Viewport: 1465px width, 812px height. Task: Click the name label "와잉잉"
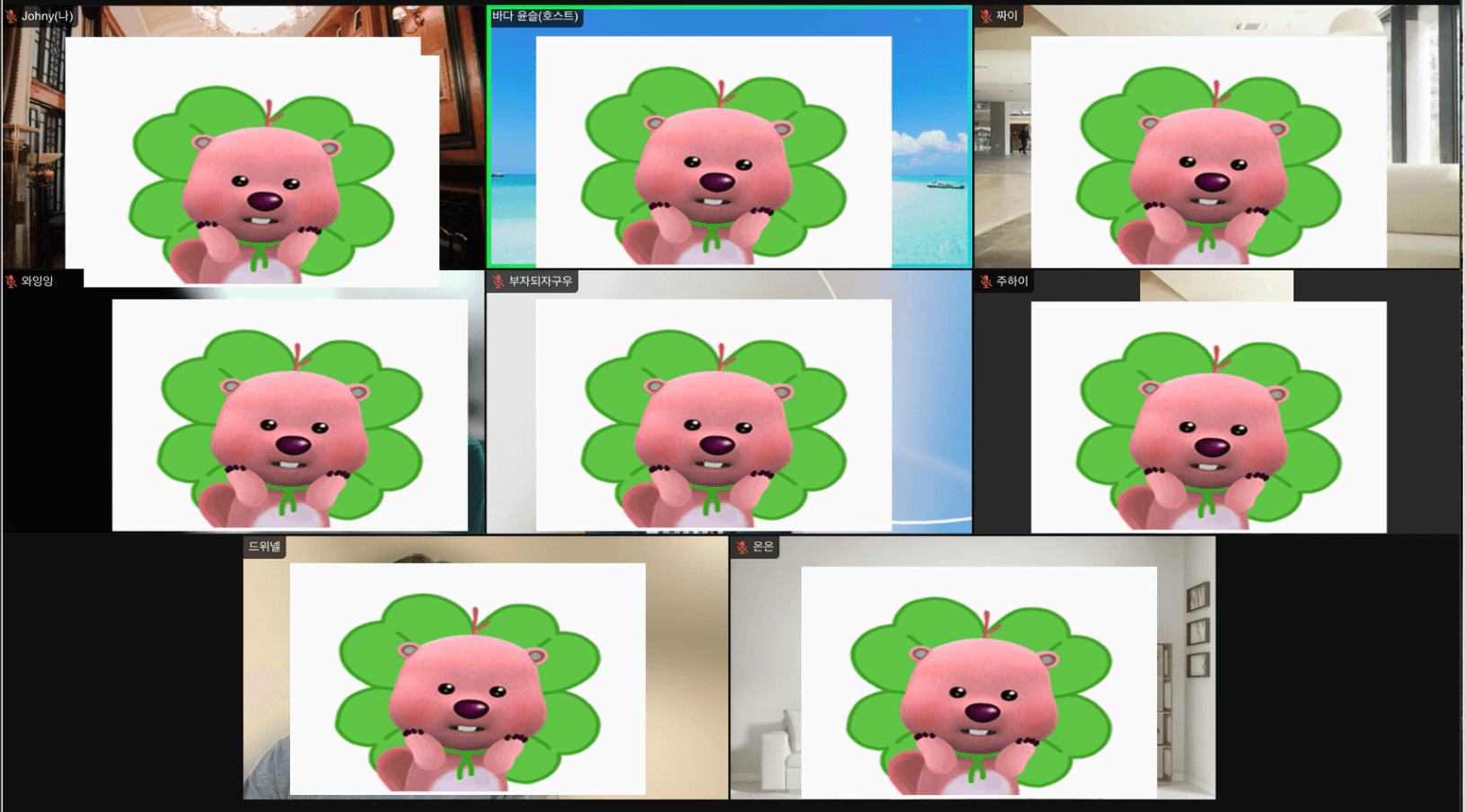[37, 281]
